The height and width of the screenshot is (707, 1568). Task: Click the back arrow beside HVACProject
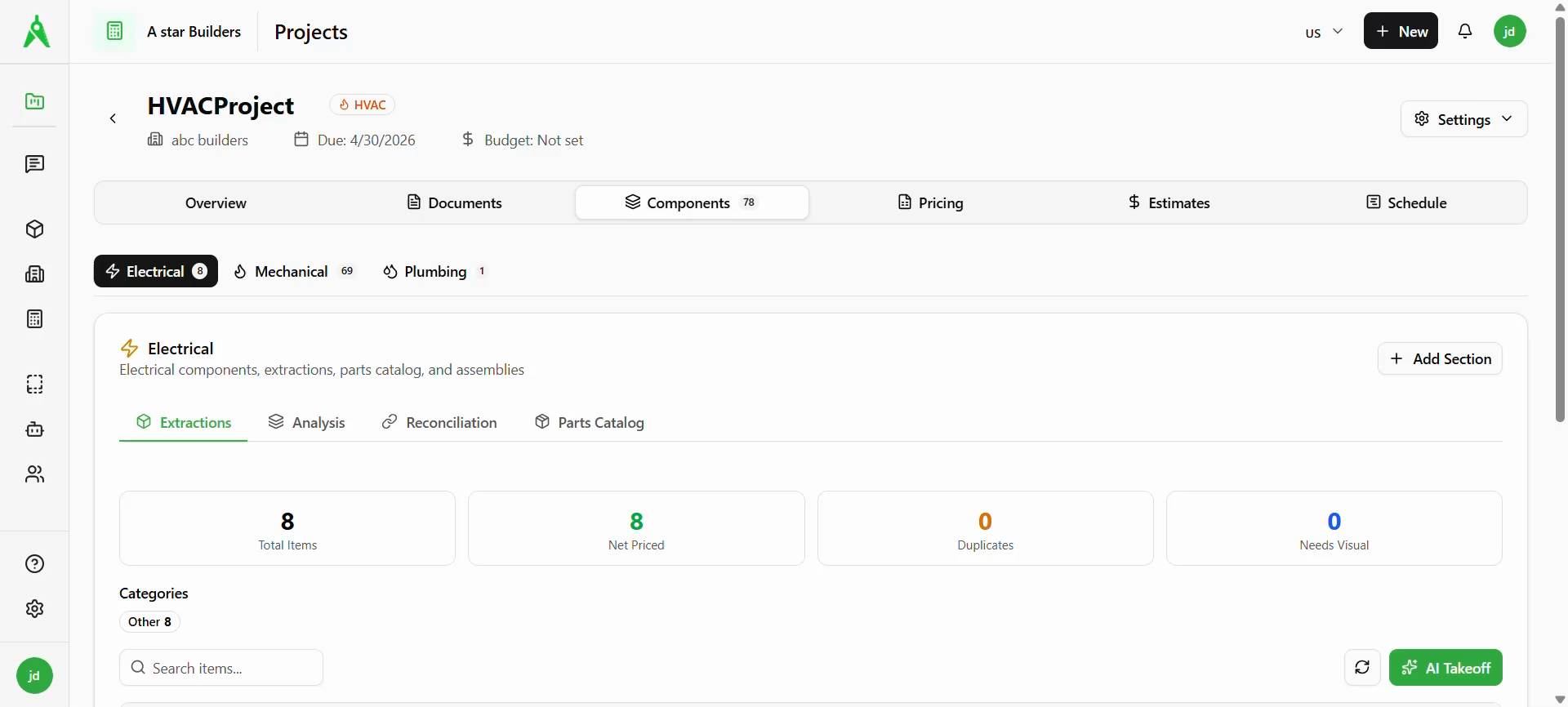(114, 119)
